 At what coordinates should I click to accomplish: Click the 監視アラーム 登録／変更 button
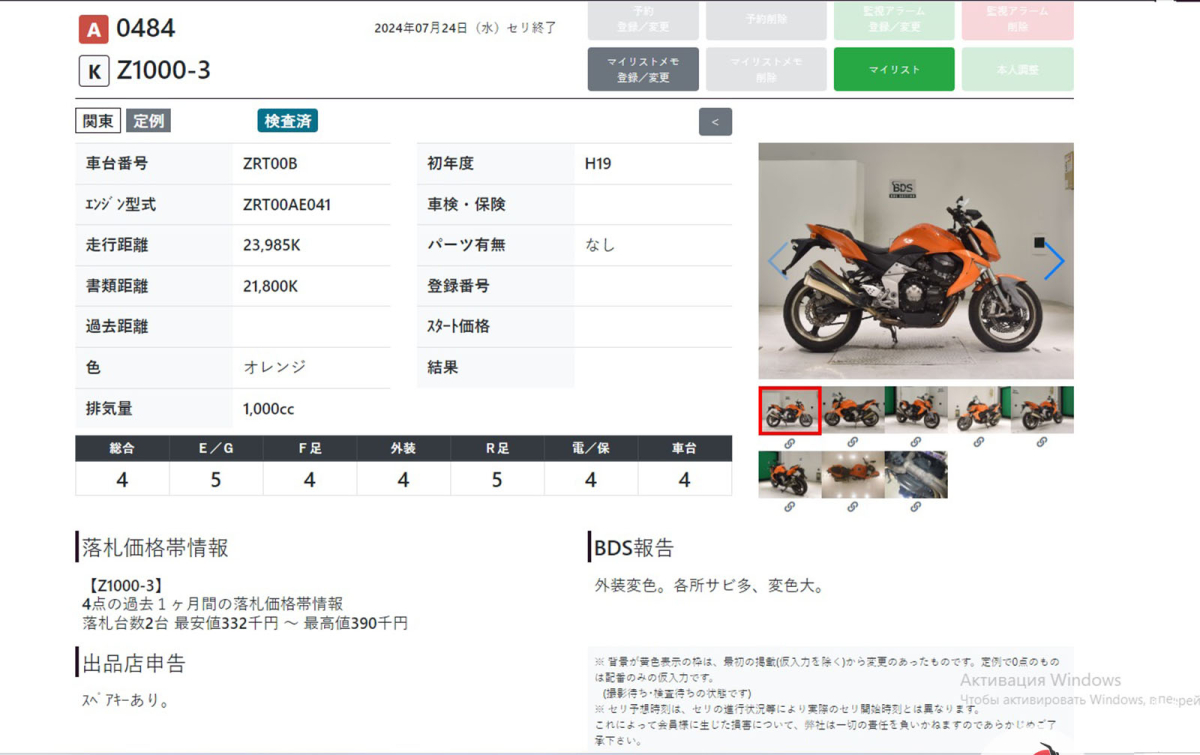[893, 19]
